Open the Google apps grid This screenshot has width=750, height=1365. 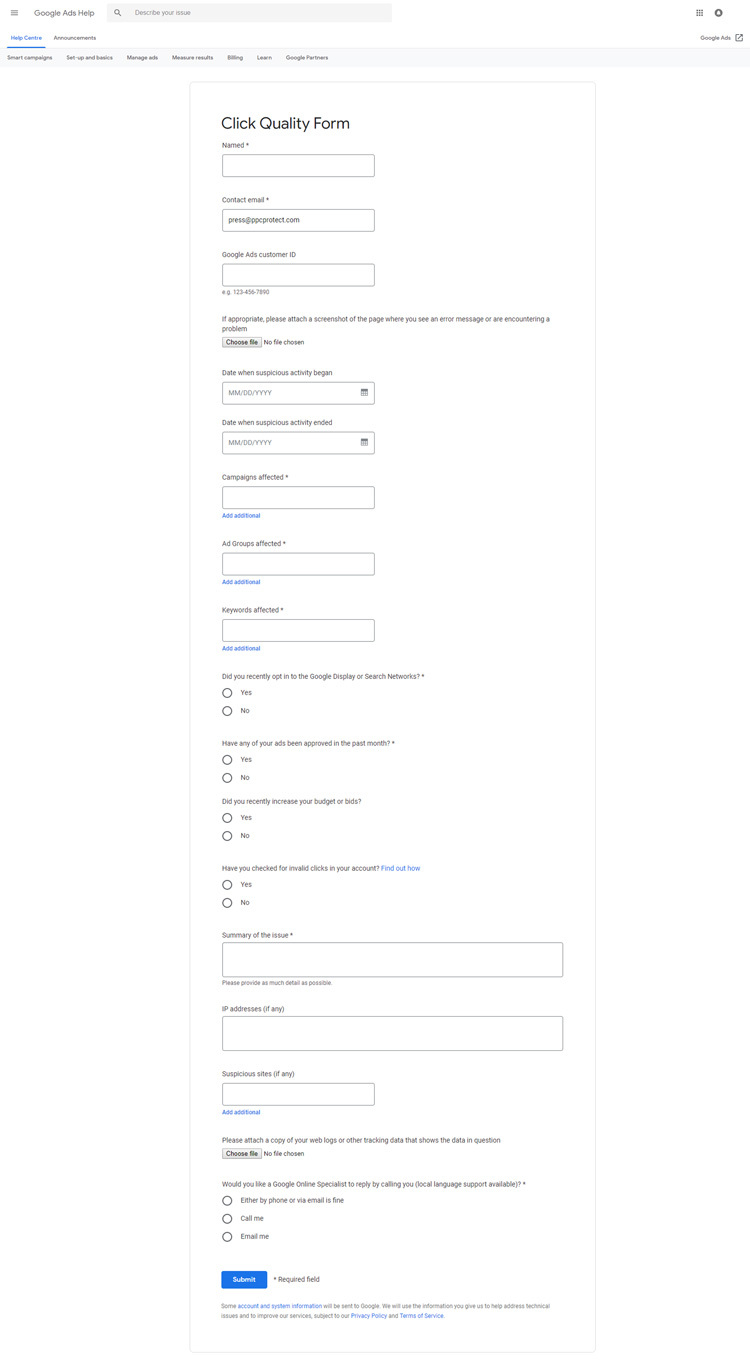(x=699, y=13)
